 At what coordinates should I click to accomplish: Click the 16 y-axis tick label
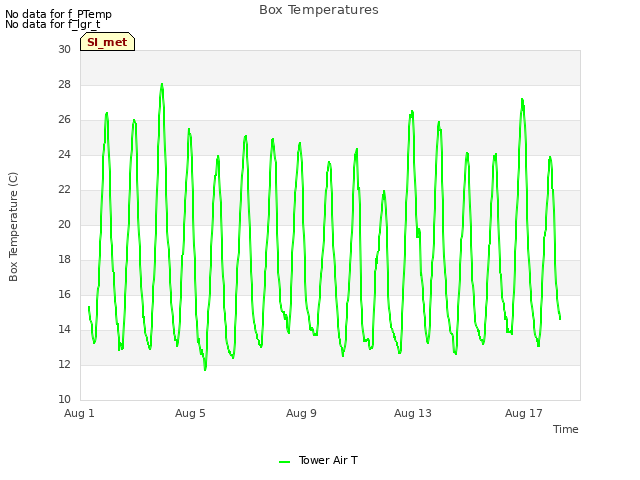click(64, 294)
